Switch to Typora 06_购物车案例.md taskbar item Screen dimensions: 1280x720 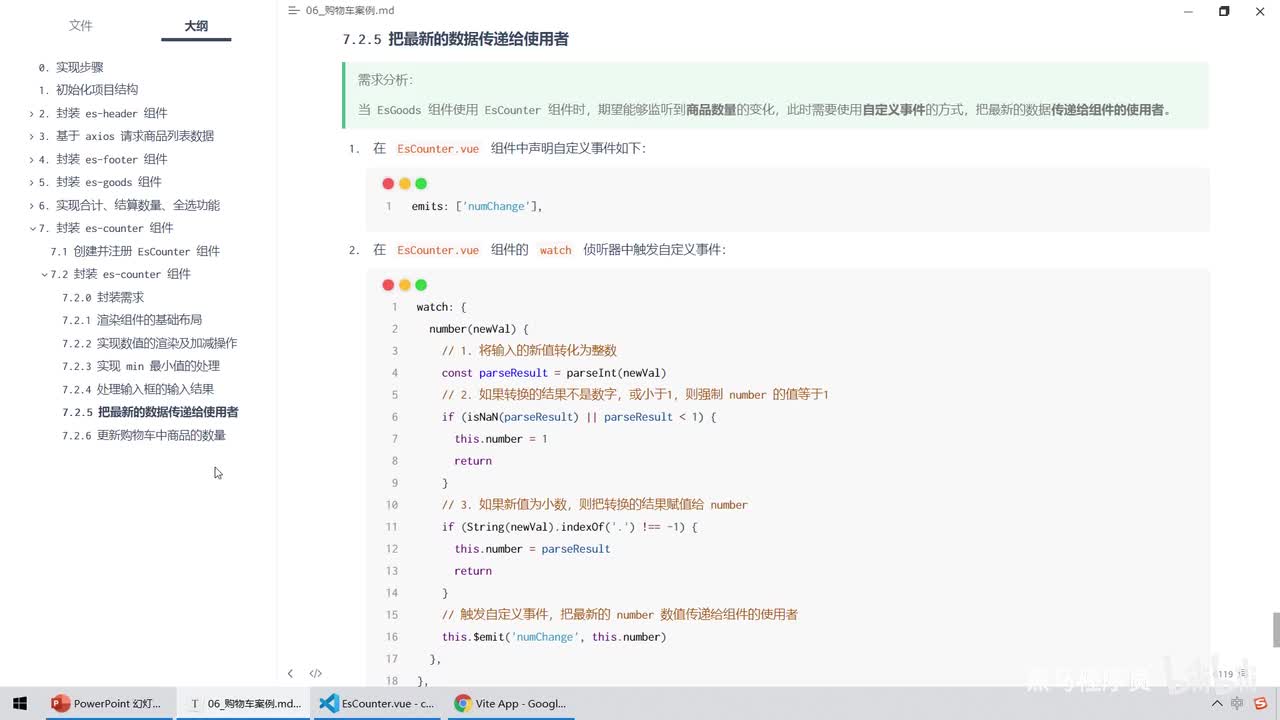point(245,704)
